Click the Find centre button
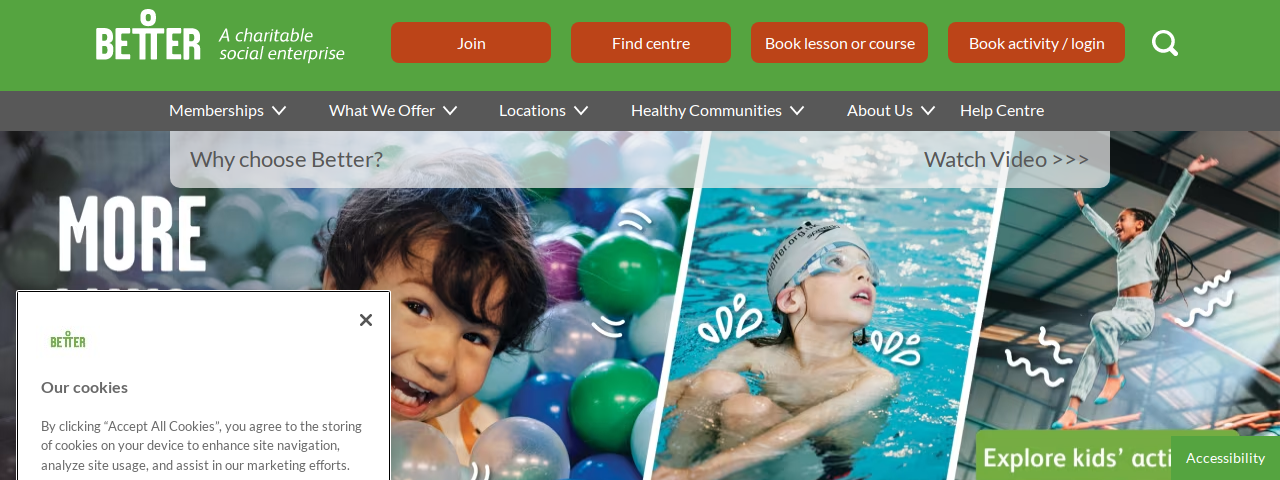This screenshot has height=480, width=1280. coord(651,43)
